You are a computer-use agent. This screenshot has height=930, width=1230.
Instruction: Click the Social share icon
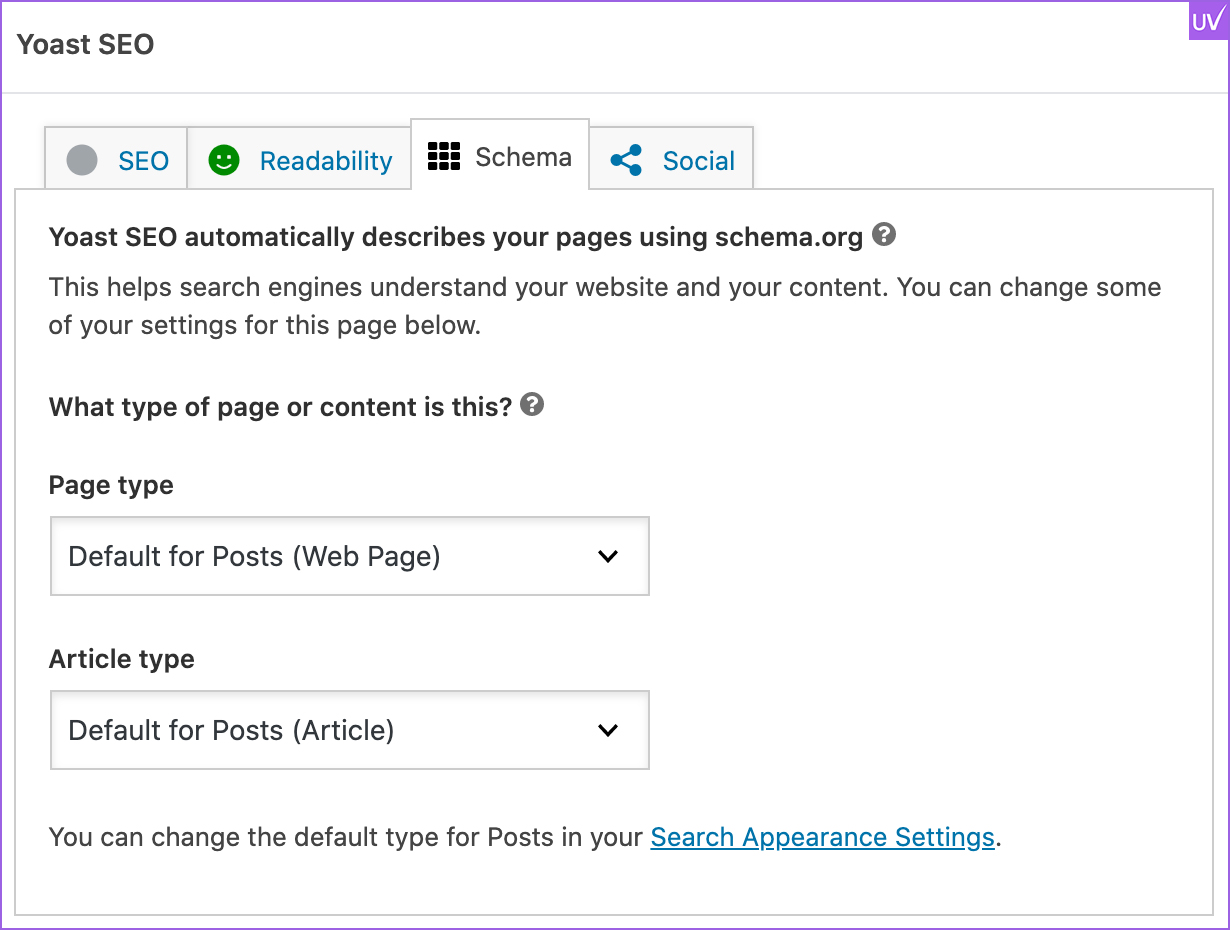point(626,160)
